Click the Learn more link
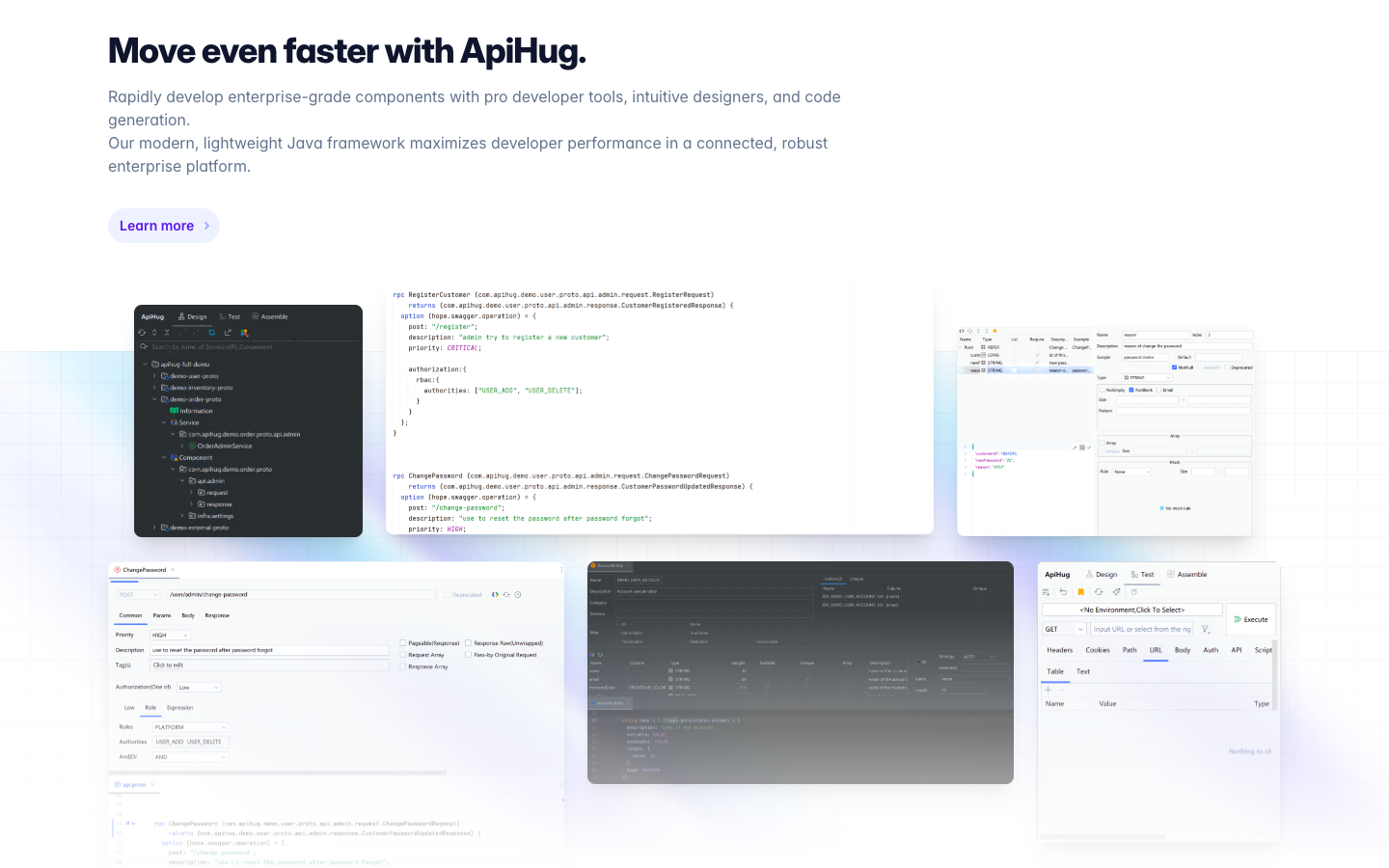This screenshot has width=1389, height=868. pyautogui.click(x=164, y=226)
